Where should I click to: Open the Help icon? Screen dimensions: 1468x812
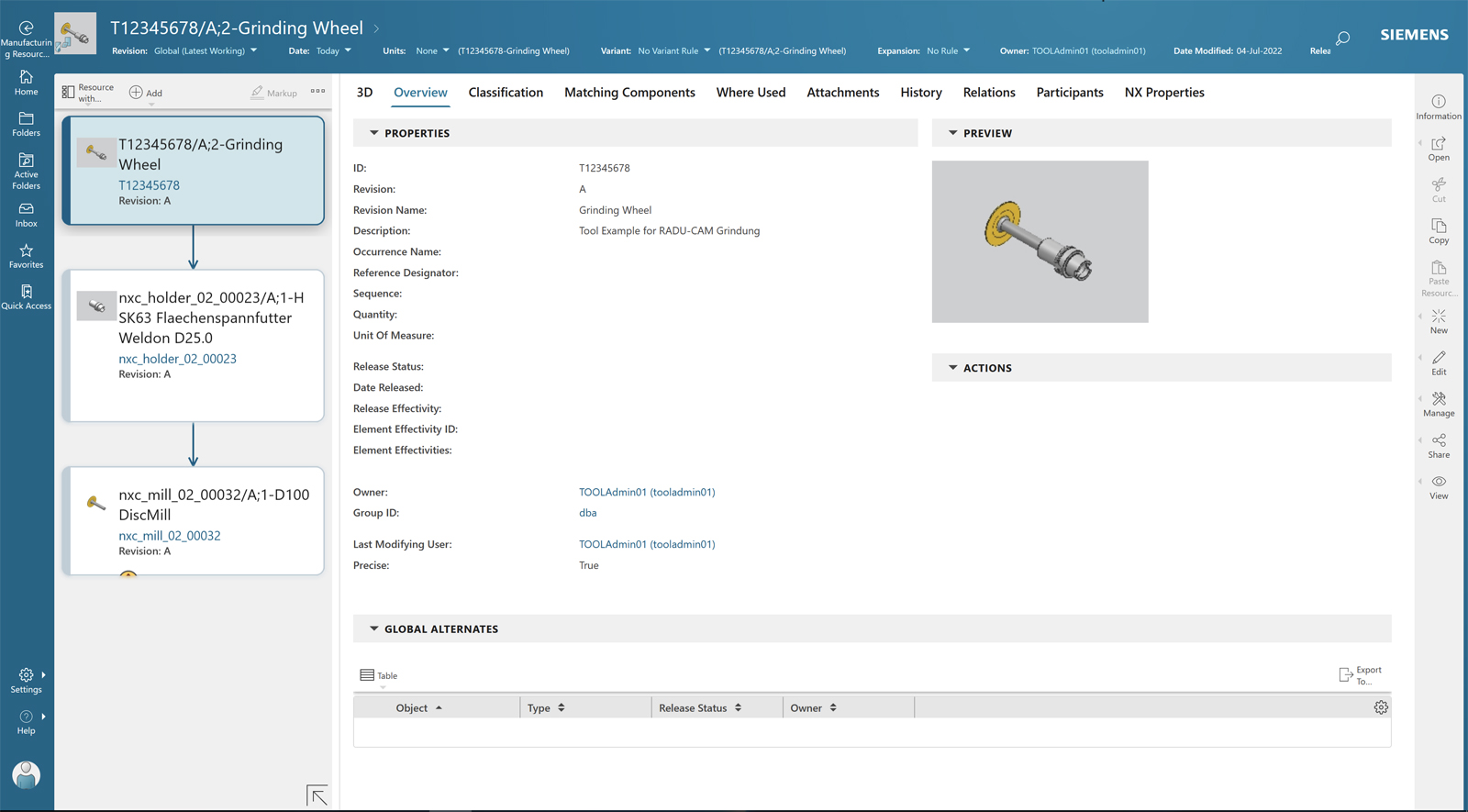click(26, 722)
